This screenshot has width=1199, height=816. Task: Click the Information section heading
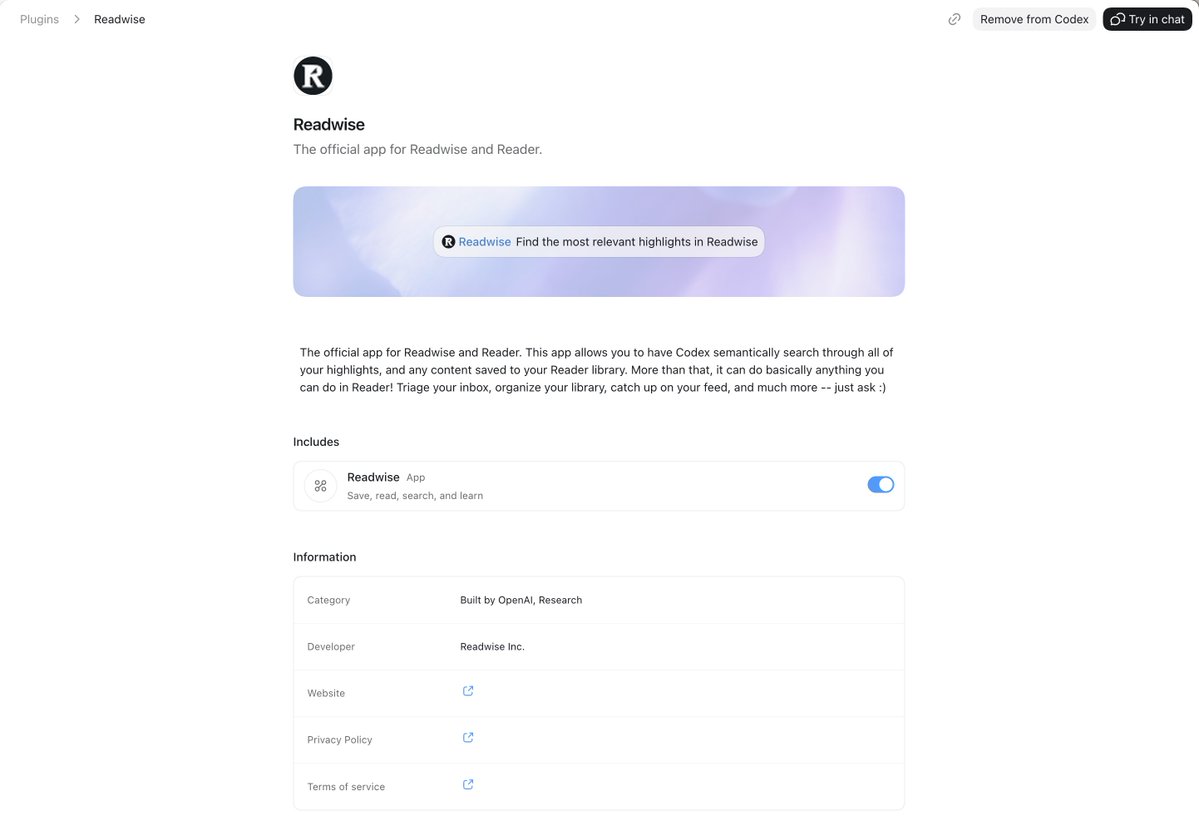(324, 558)
